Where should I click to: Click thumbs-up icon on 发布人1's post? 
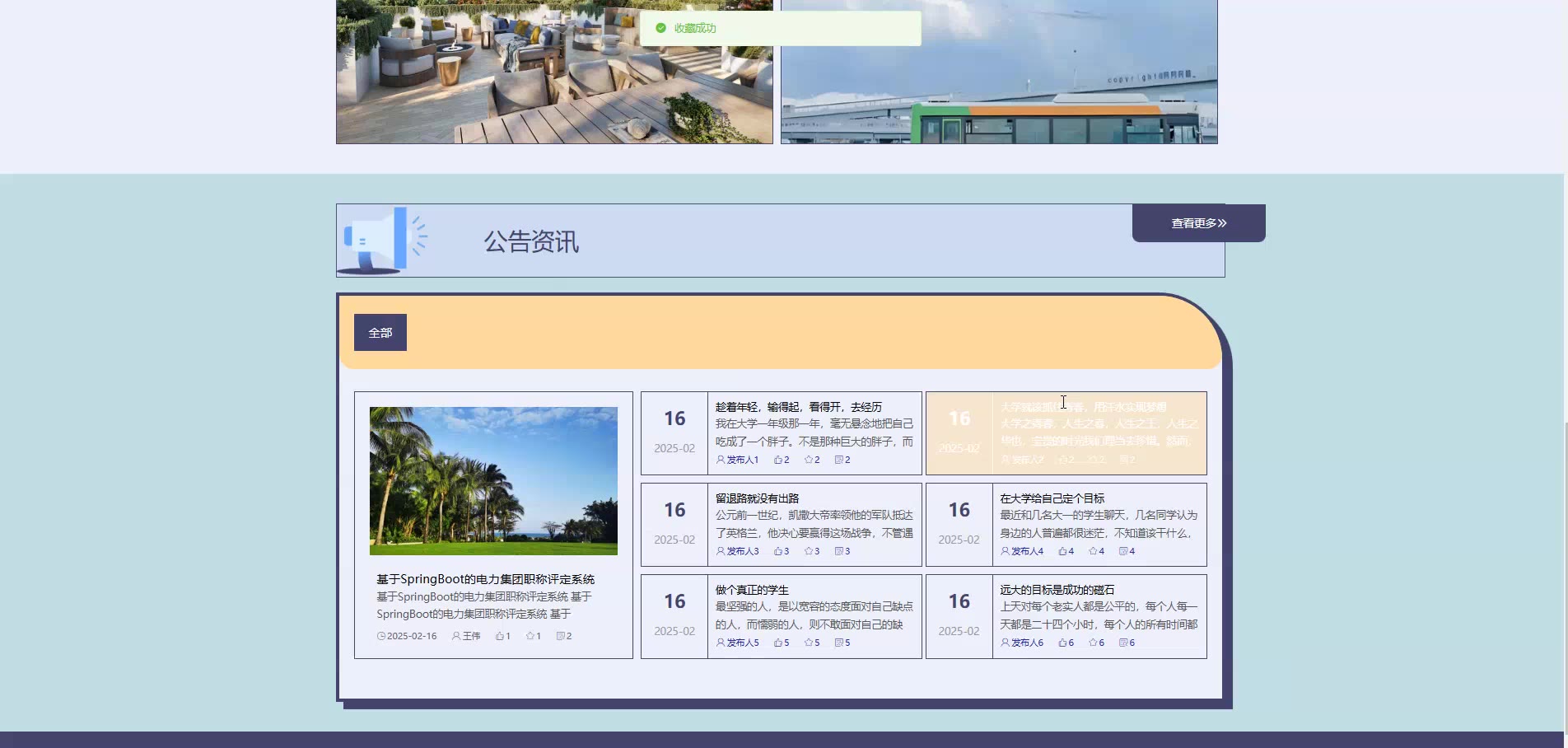[777, 460]
